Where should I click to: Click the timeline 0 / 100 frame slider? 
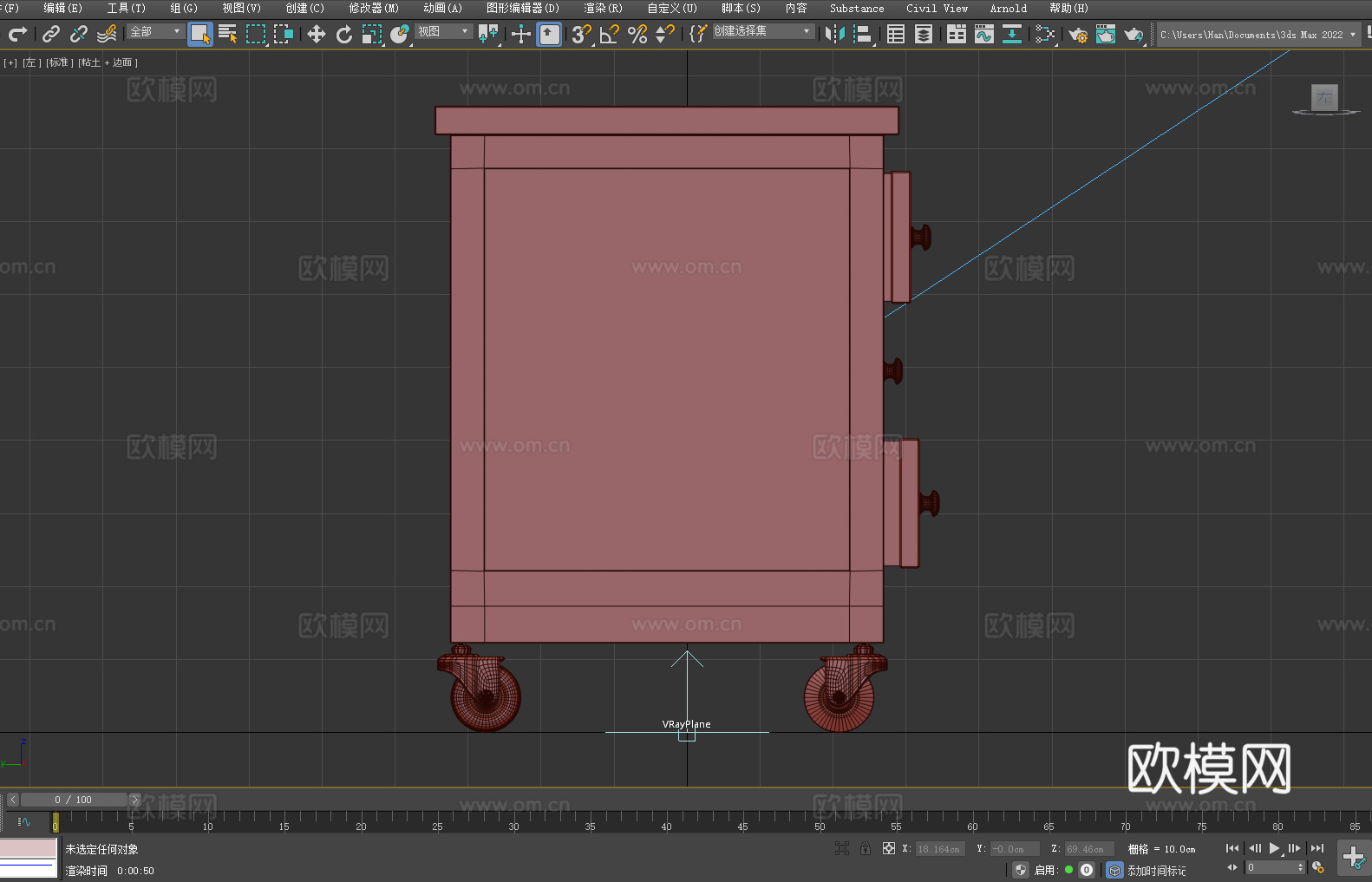click(74, 800)
